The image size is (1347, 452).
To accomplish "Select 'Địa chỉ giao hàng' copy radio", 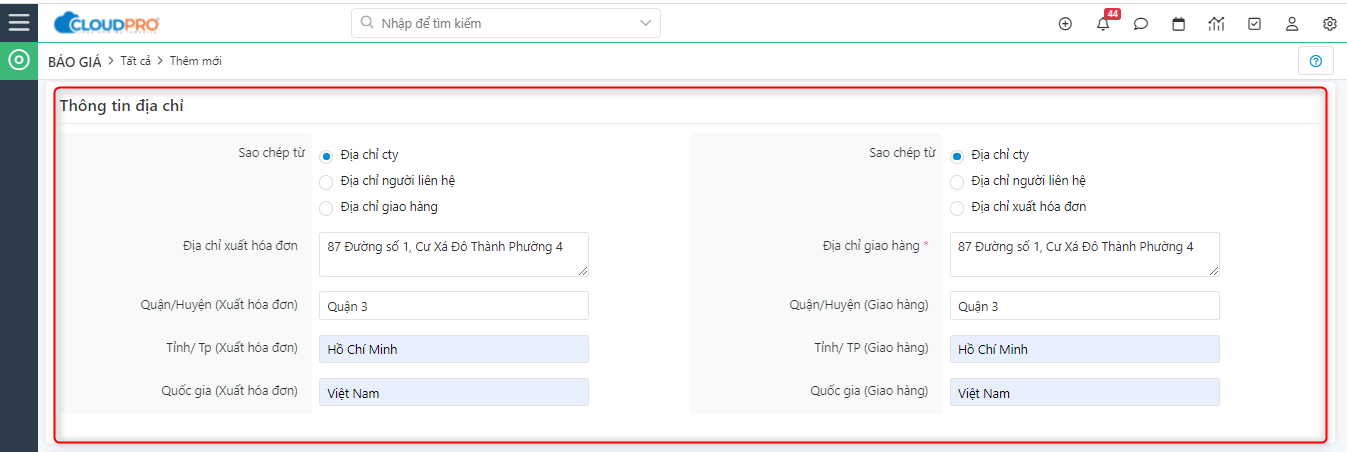I will coord(326,208).
